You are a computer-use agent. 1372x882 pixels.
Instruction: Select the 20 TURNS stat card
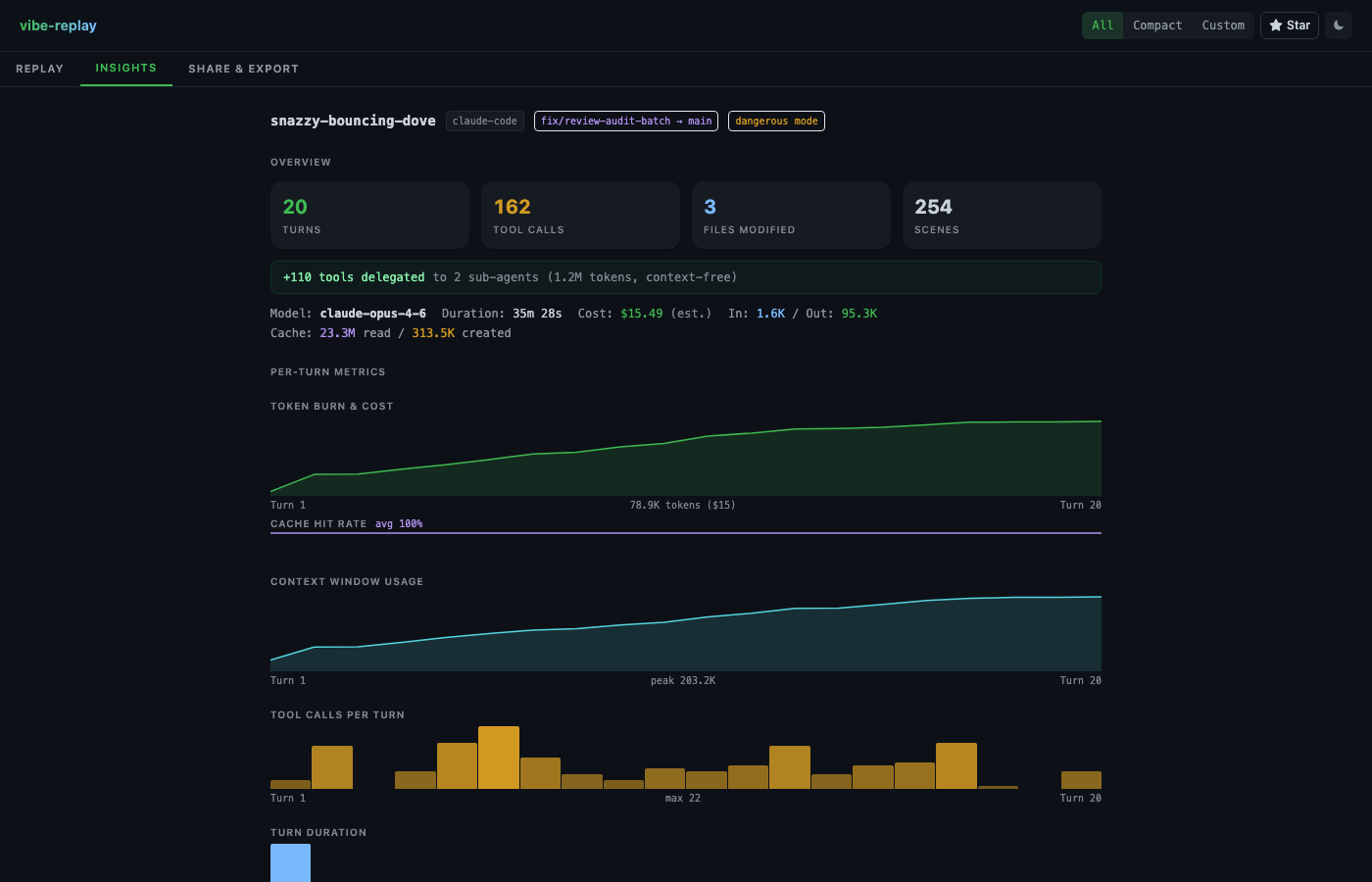[x=369, y=215]
